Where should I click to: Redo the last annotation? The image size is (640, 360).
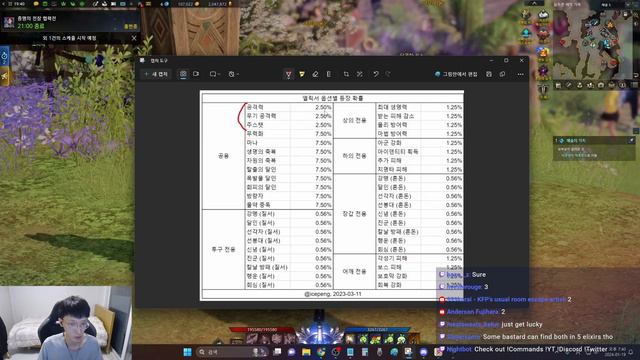coord(388,74)
